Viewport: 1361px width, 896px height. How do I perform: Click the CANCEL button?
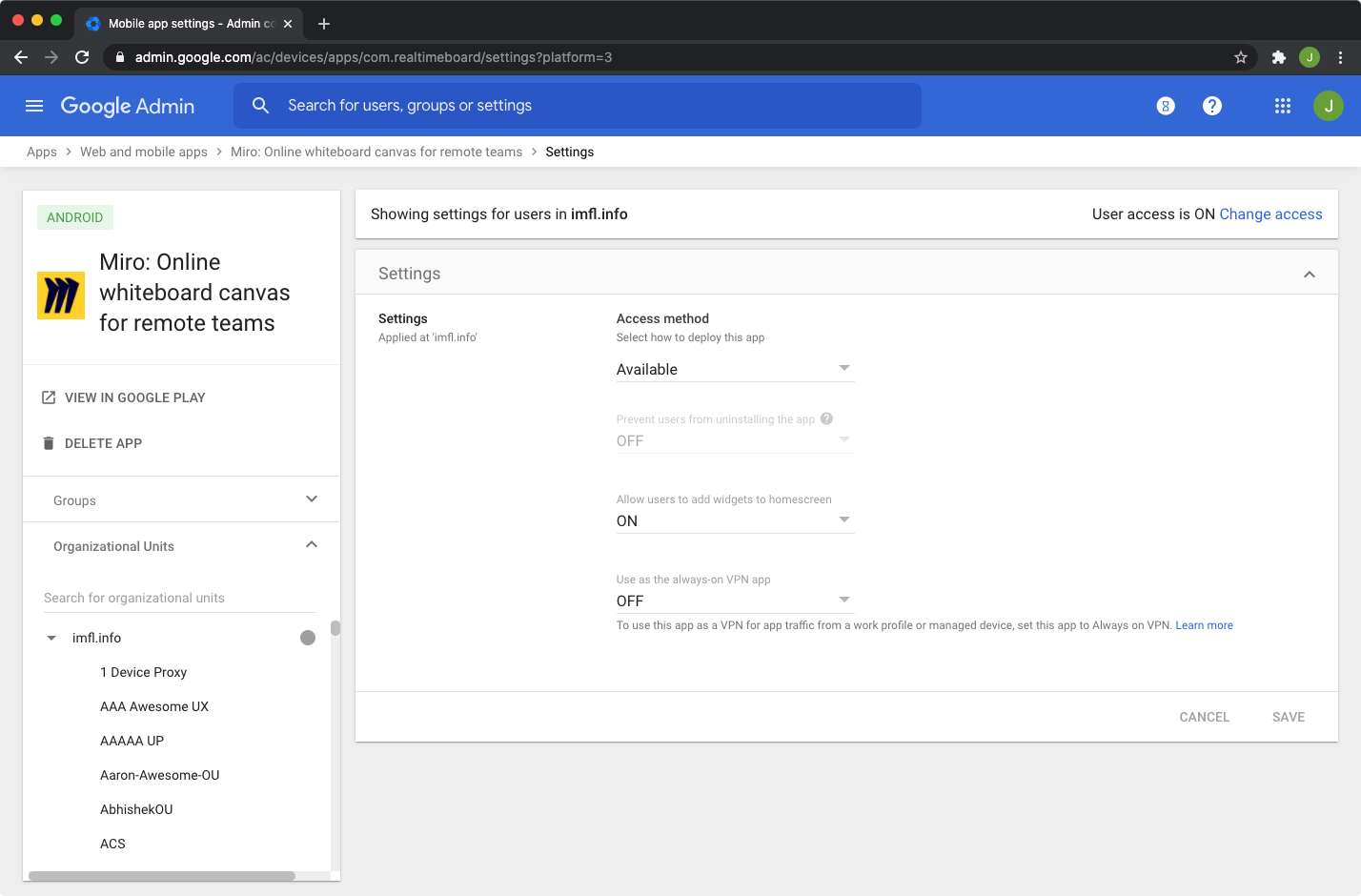click(1205, 717)
